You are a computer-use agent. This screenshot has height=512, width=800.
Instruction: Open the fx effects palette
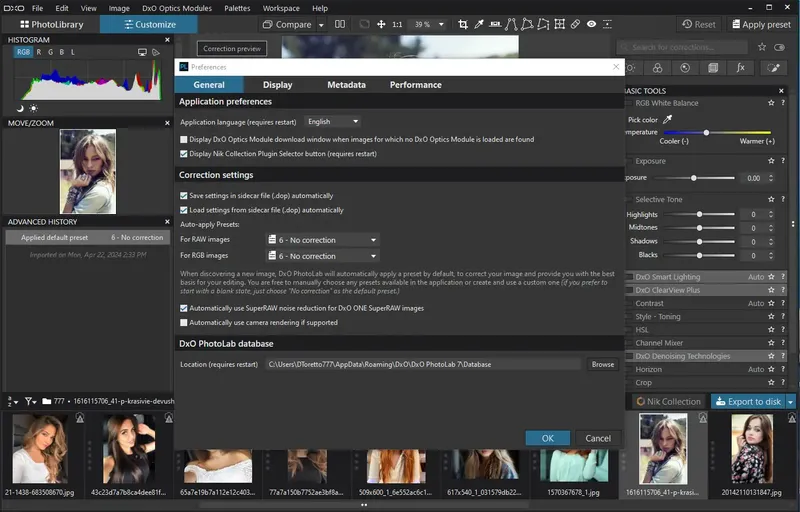coord(740,68)
